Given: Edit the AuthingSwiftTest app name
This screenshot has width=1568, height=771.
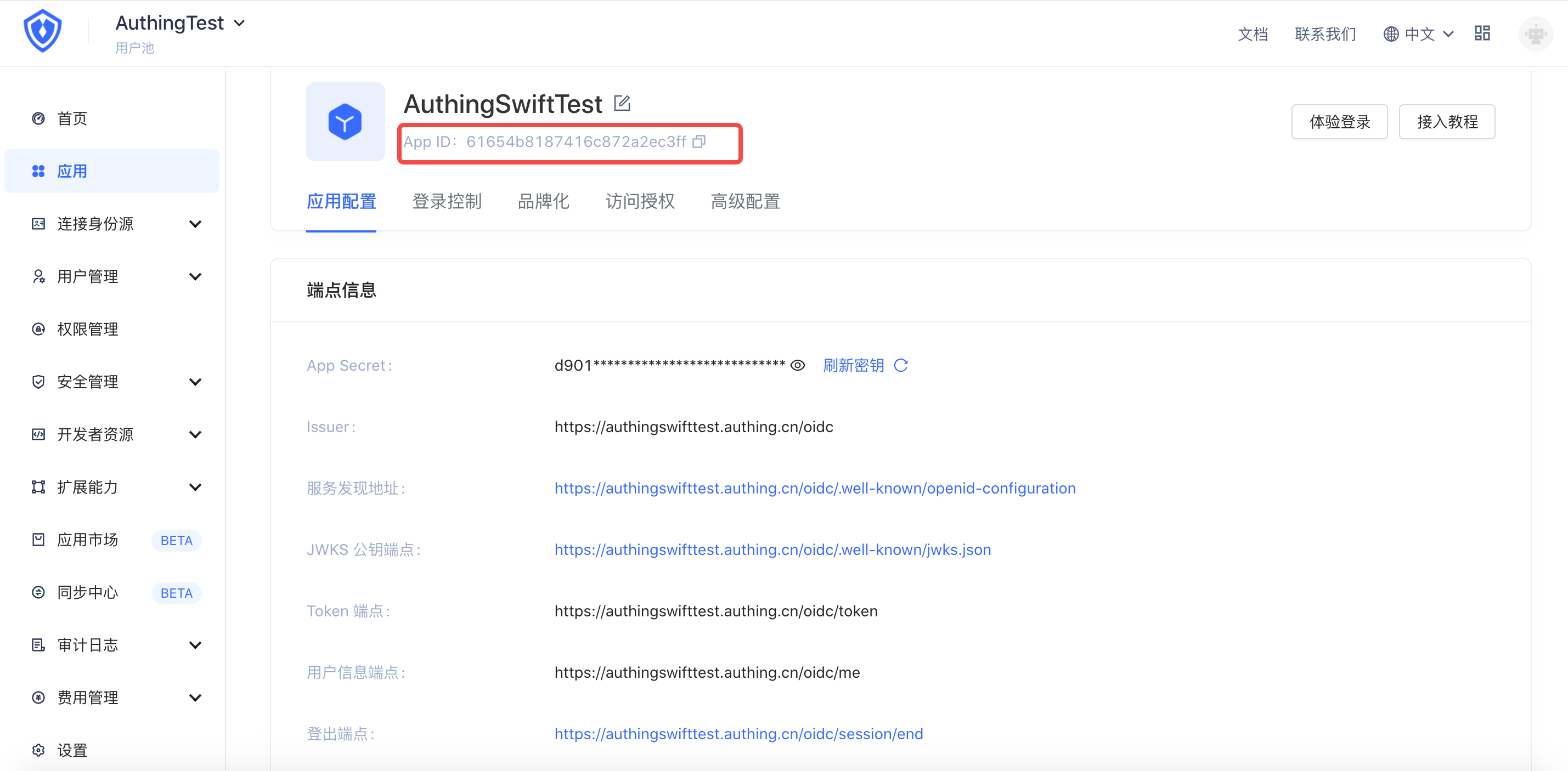Looking at the screenshot, I should pyautogui.click(x=622, y=103).
